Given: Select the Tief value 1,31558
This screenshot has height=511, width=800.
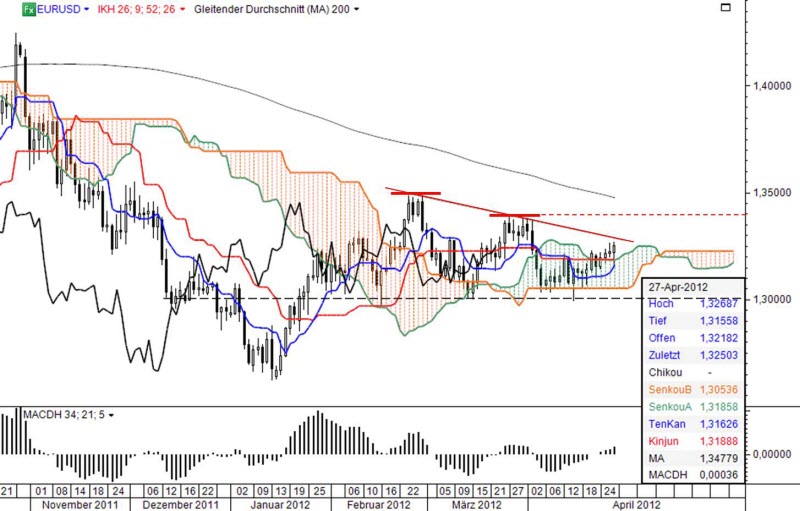Looking at the screenshot, I should point(718,321).
